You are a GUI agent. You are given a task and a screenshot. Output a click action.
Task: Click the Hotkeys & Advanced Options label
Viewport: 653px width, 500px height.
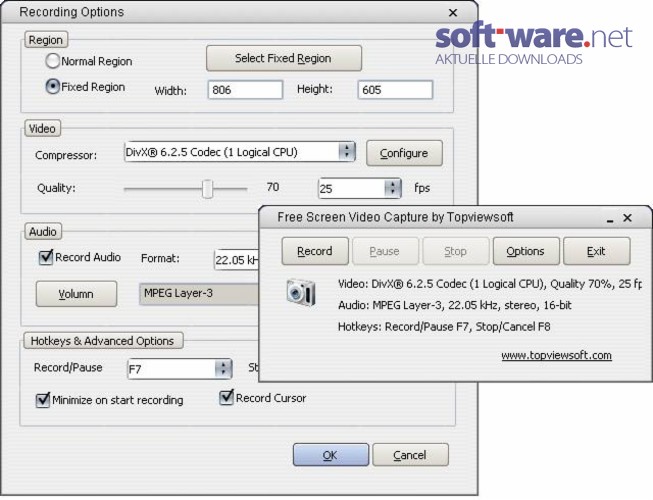(102, 341)
